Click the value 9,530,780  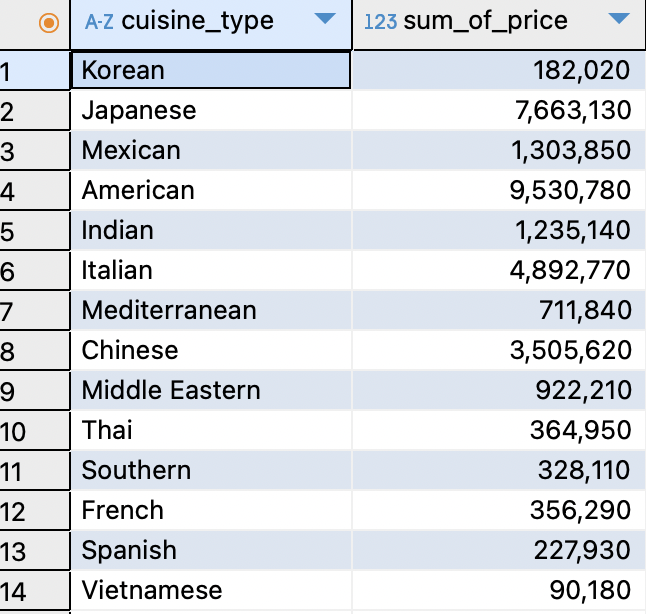tap(570, 191)
